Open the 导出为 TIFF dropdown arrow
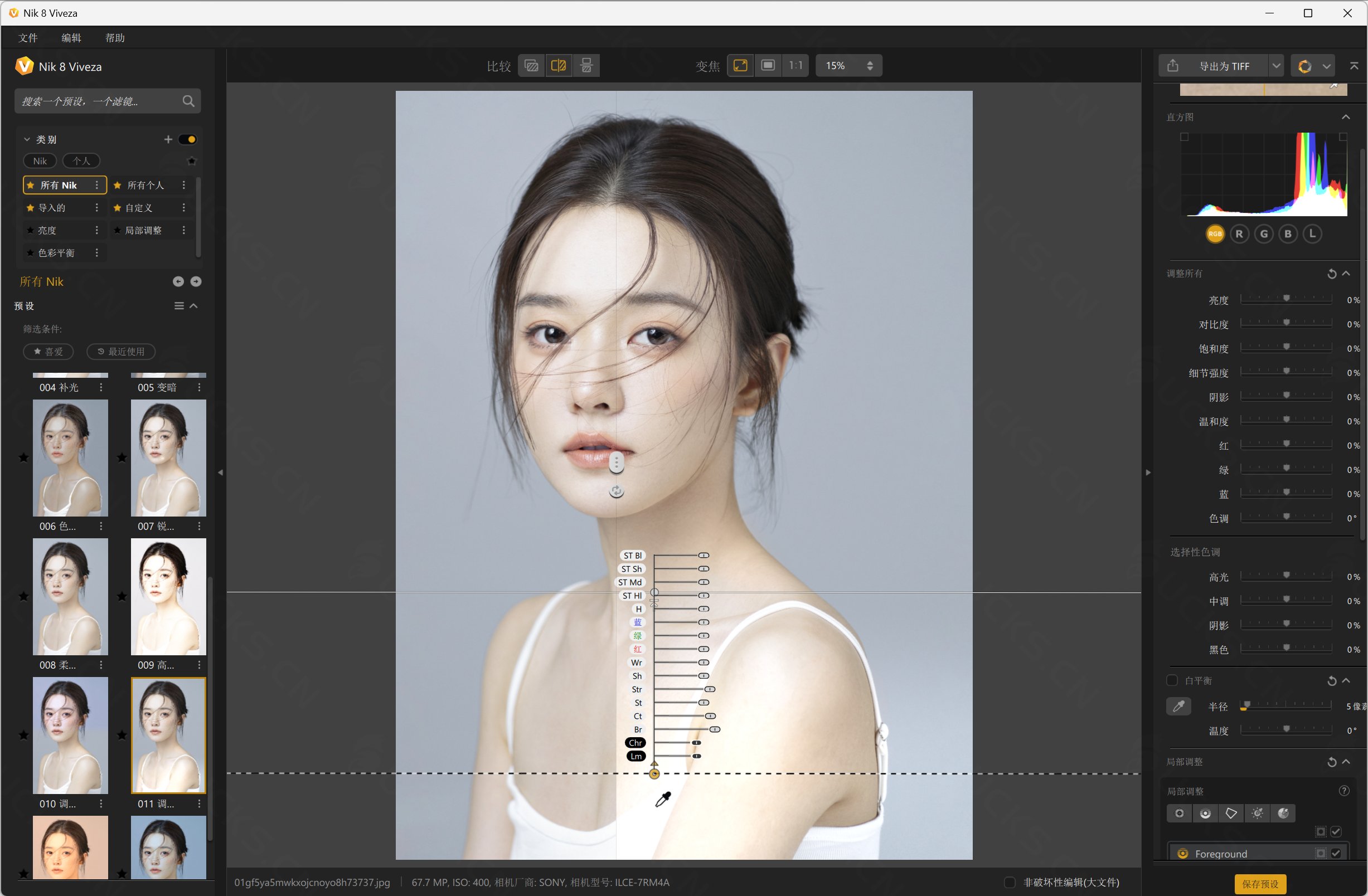 (x=1276, y=66)
